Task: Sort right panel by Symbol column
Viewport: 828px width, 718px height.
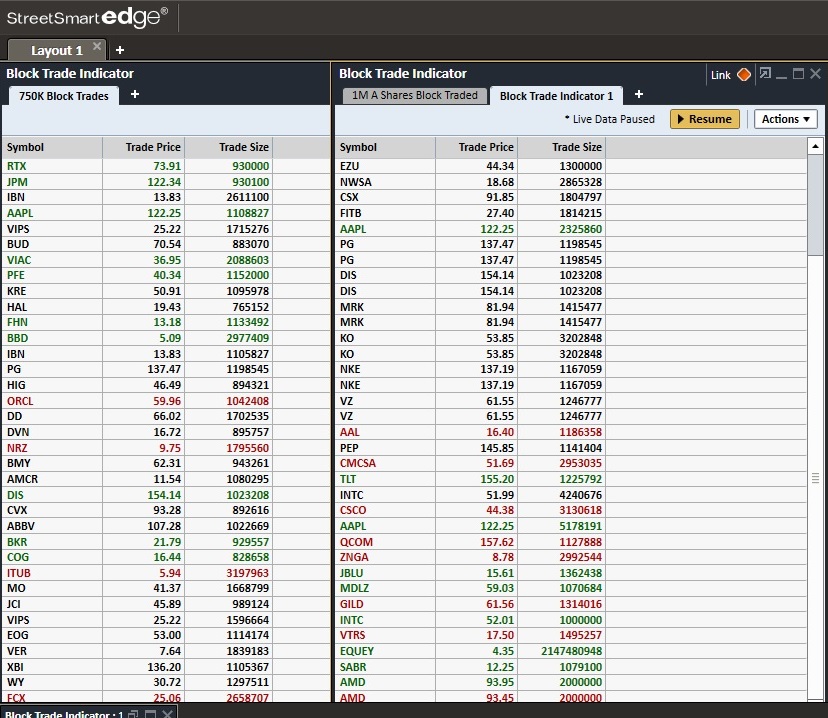Action: pyautogui.click(x=385, y=147)
